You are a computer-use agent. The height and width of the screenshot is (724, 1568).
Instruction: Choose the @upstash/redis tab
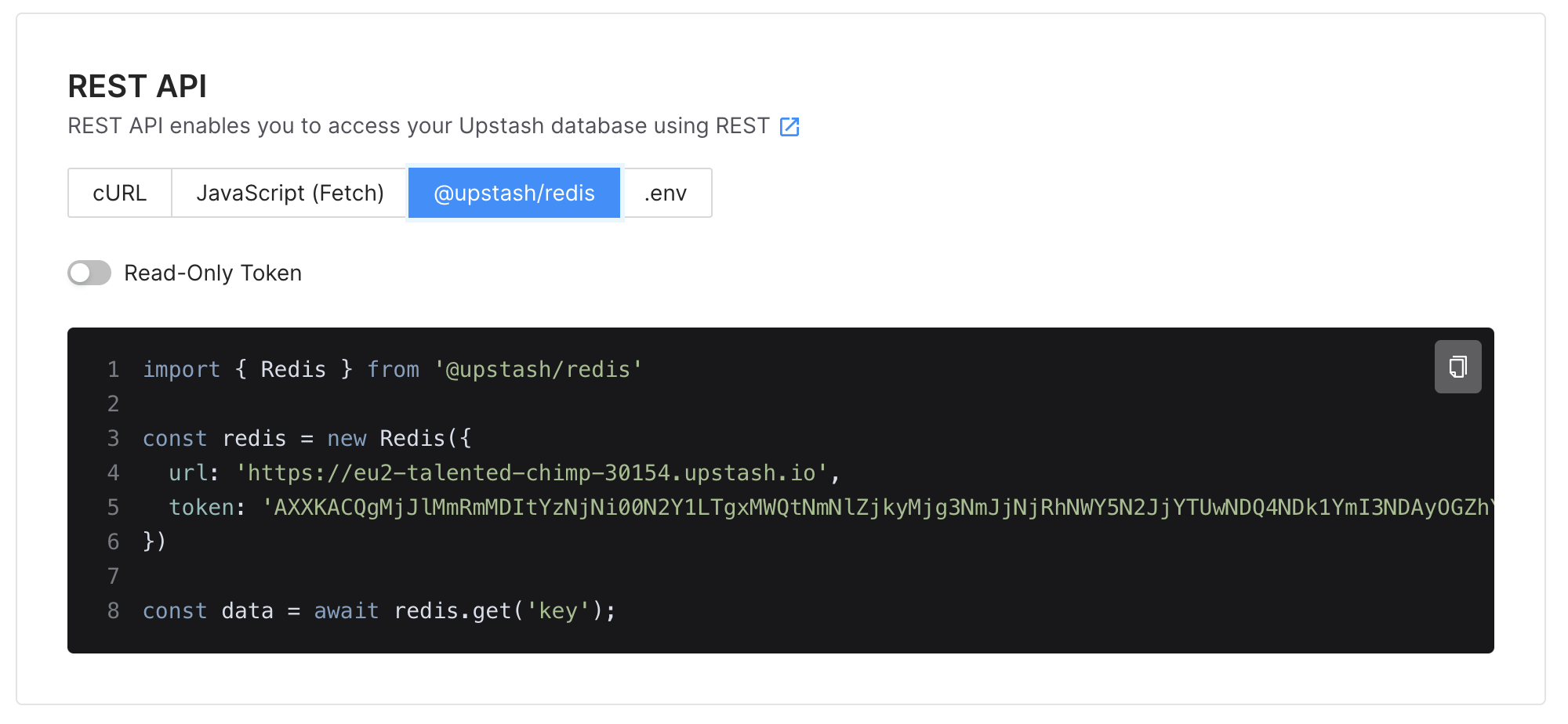coord(514,193)
